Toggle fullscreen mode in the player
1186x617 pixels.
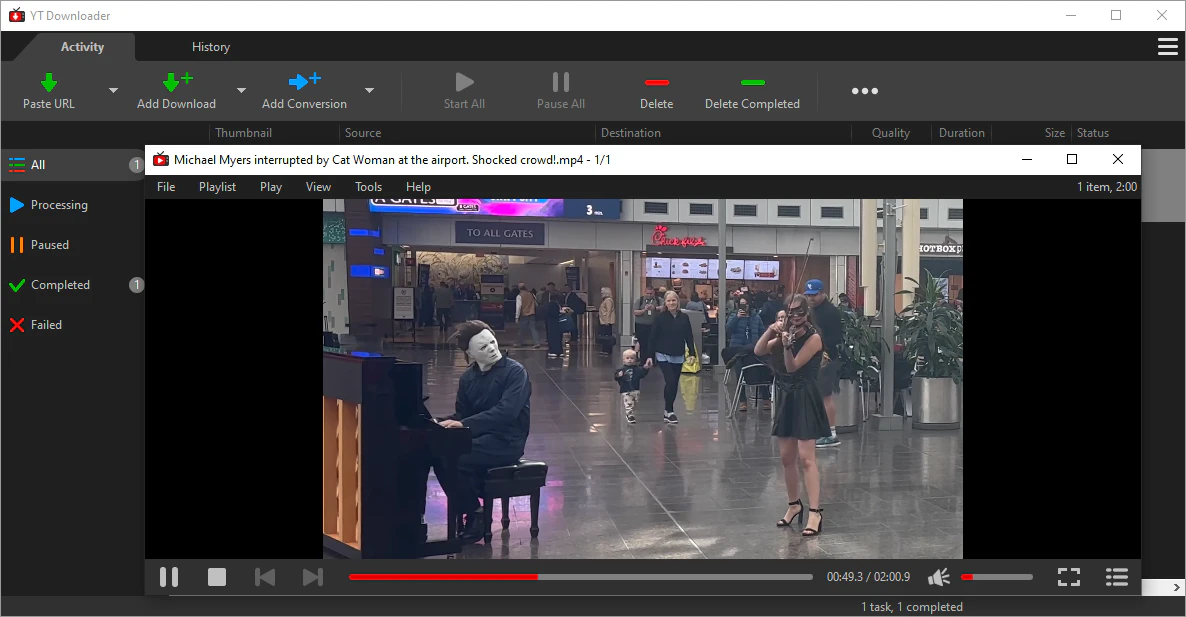[1069, 577]
